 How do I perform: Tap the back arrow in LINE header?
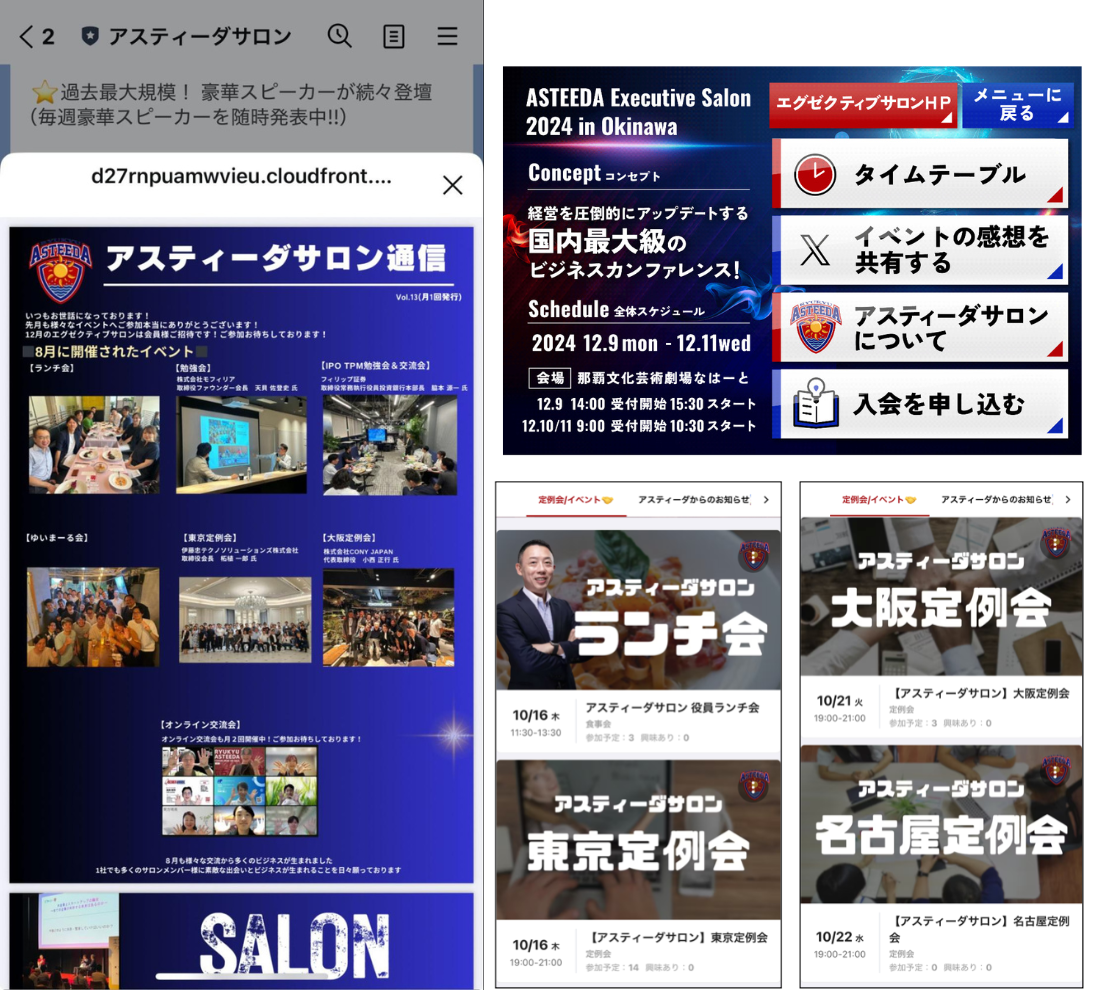point(26,37)
